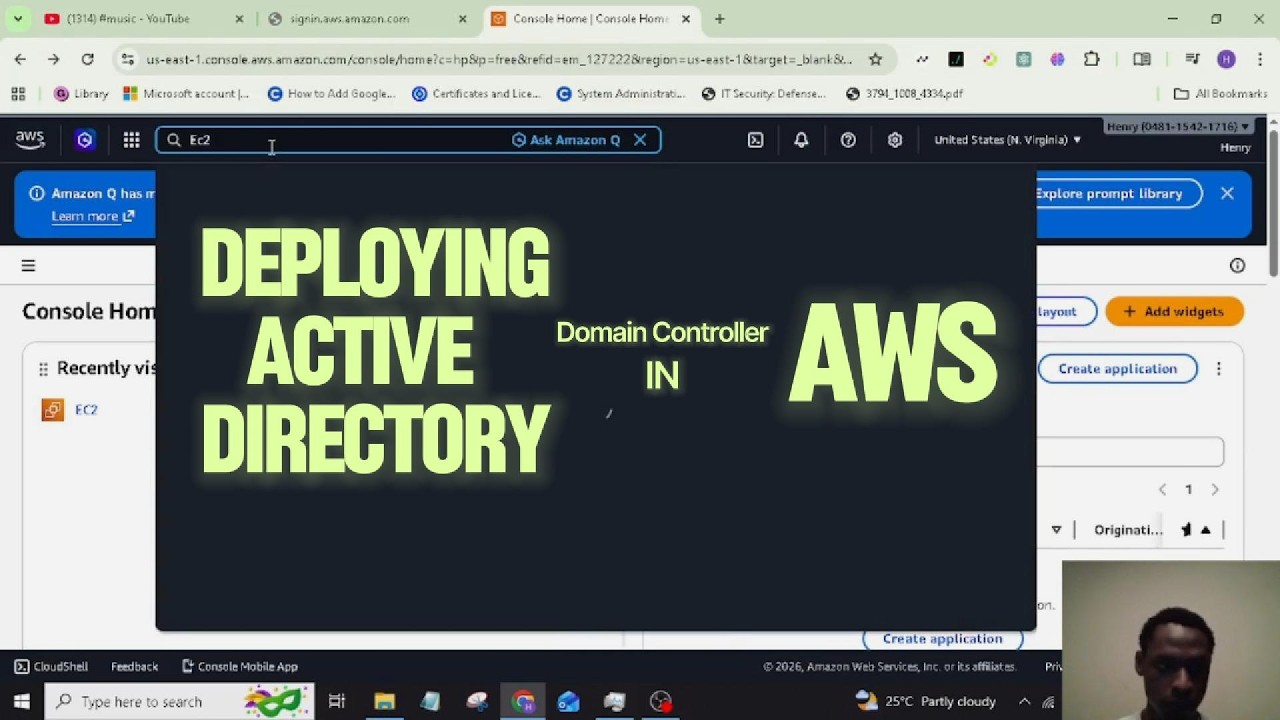Launch CloudShell icon in top navigation bar
Screen dimensions: 1280x720
coord(756,140)
